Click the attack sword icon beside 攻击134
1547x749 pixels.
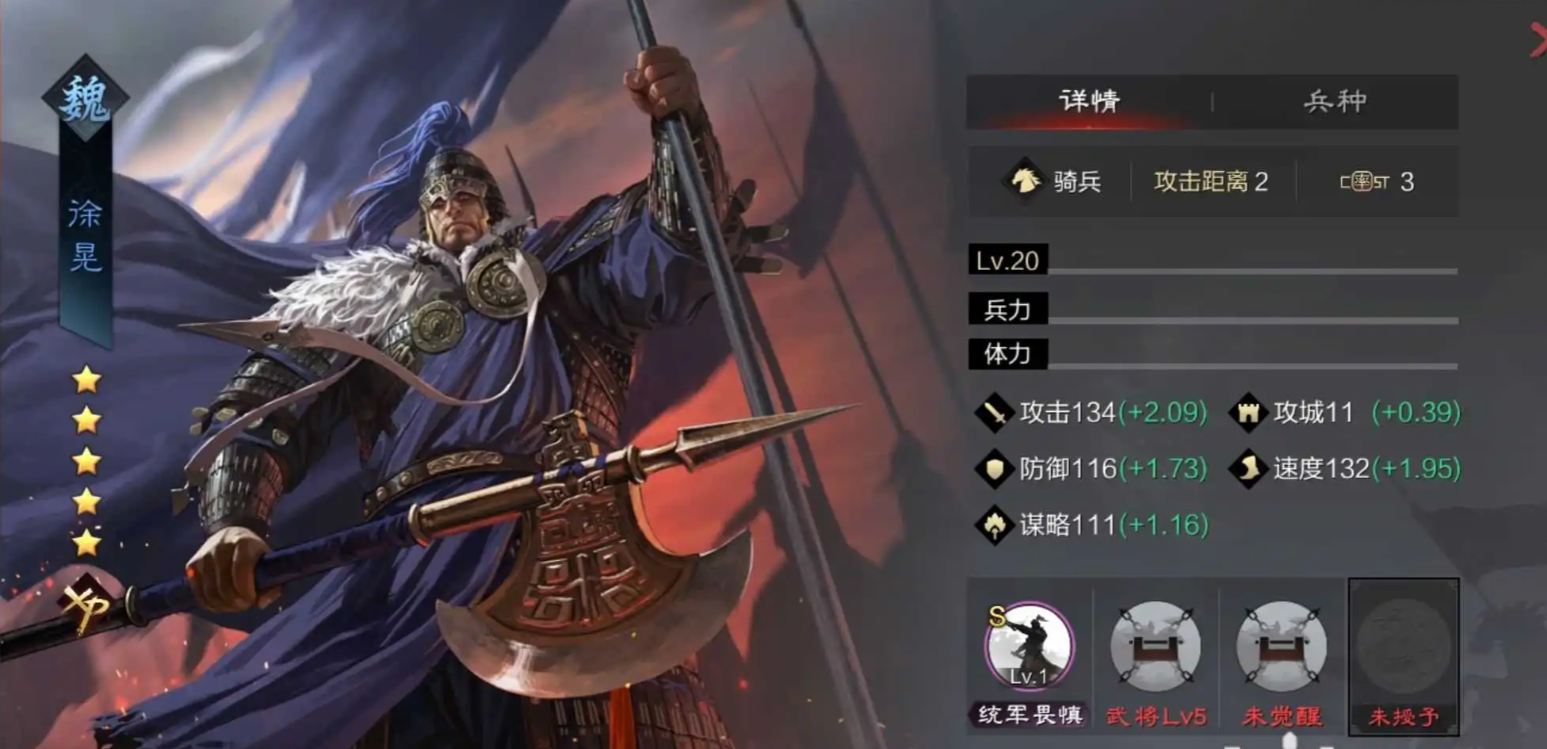tap(995, 412)
